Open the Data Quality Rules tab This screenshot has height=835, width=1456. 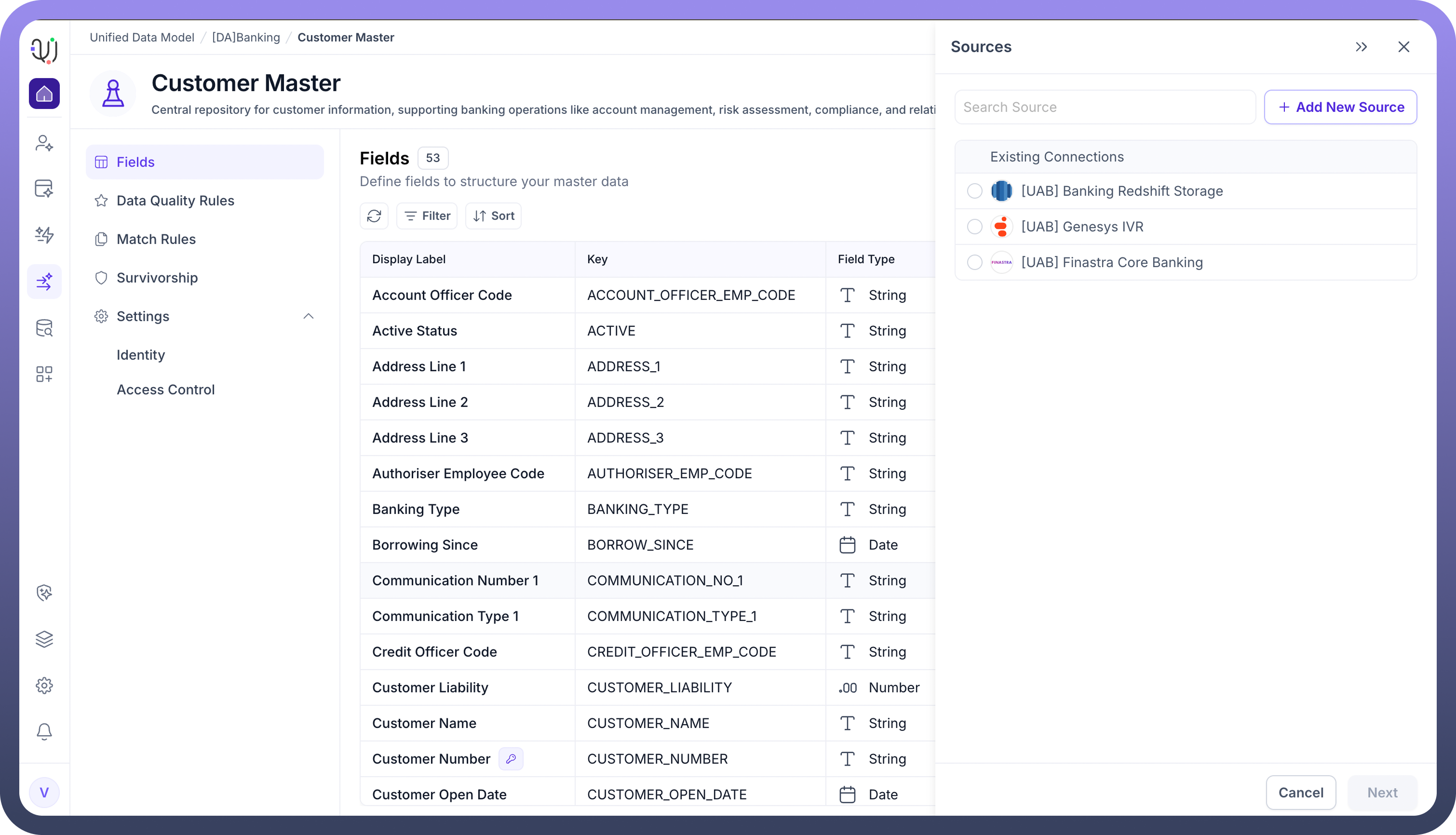[x=175, y=201]
